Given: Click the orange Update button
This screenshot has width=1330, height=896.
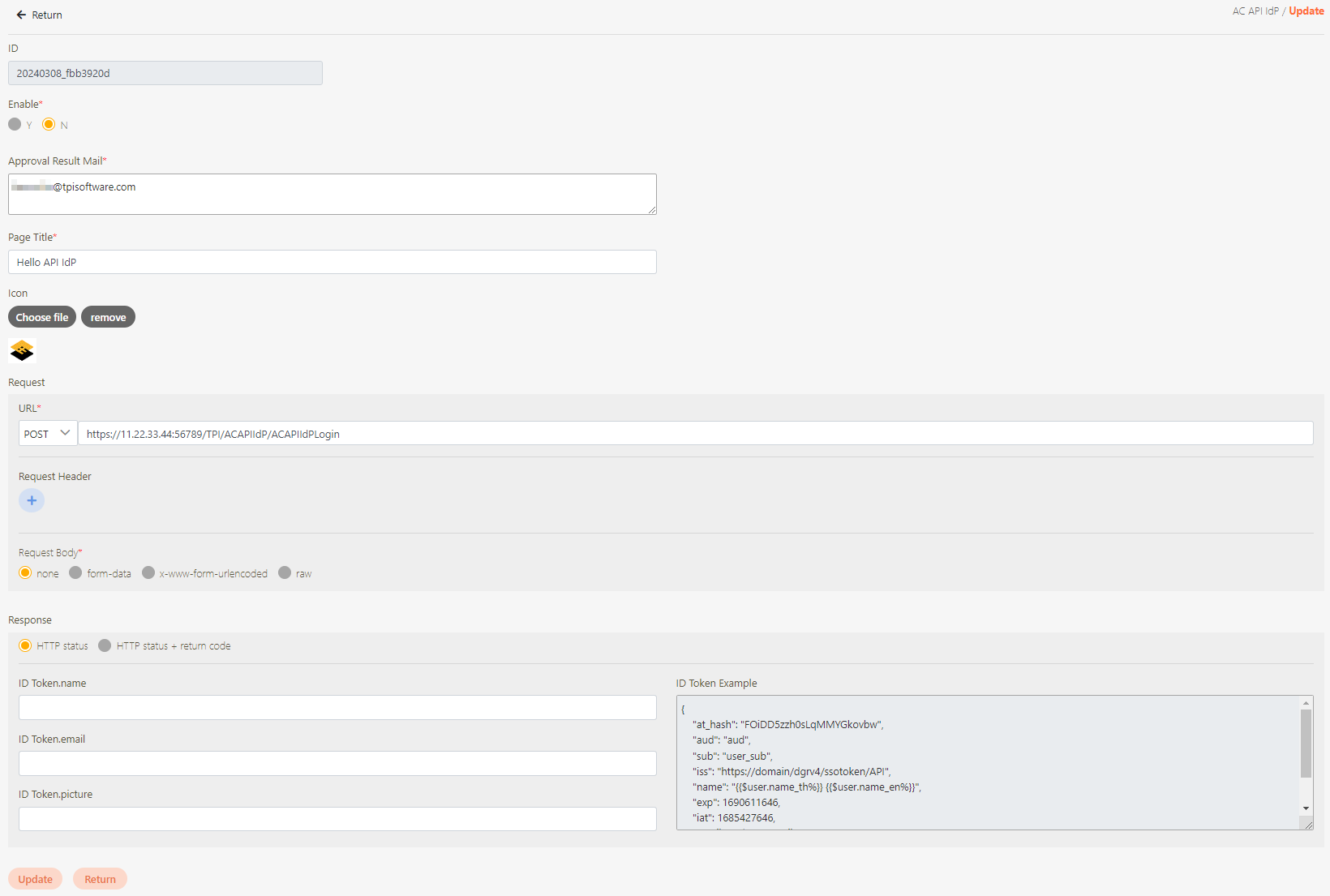Looking at the screenshot, I should tap(36, 879).
